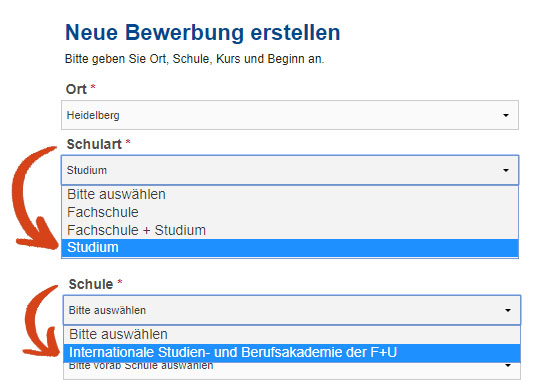Choose 'Fachschule + Studium' option
Viewport: 535px width, 385px height.
pos(290,230)
